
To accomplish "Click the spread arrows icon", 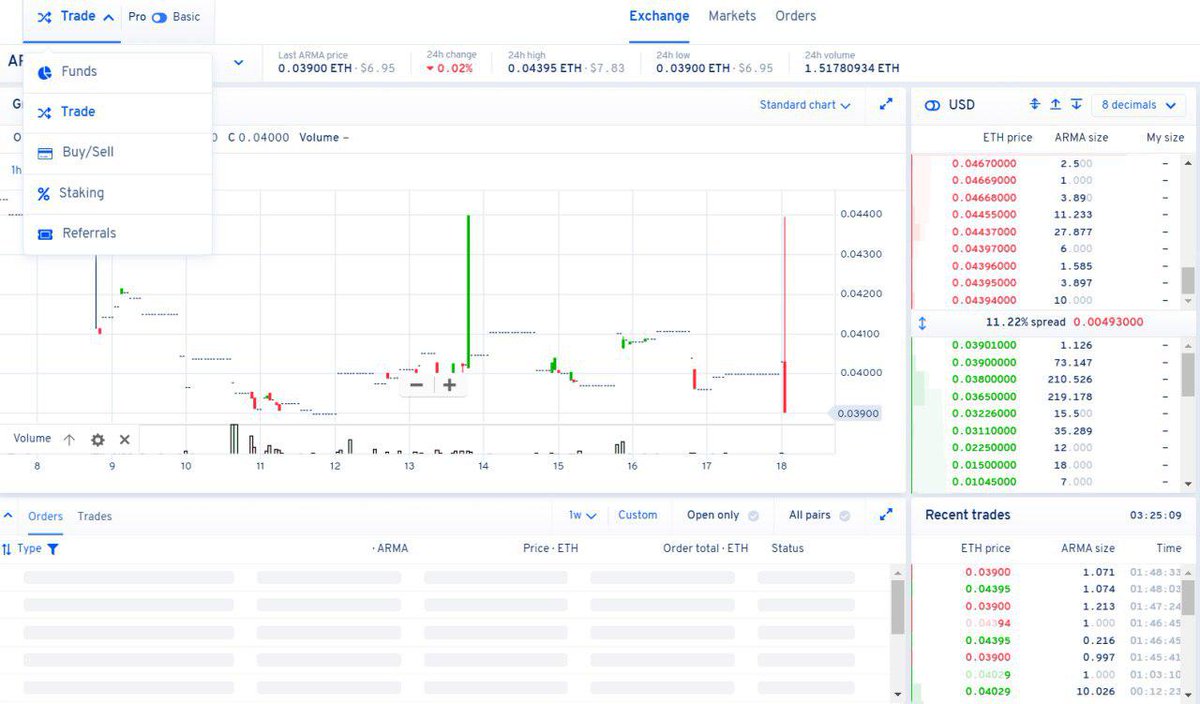I will pos(922,323).
